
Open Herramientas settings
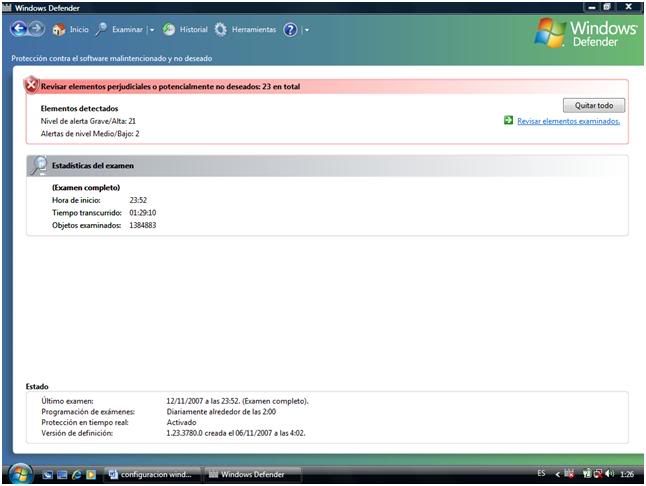tap(246, 30)
